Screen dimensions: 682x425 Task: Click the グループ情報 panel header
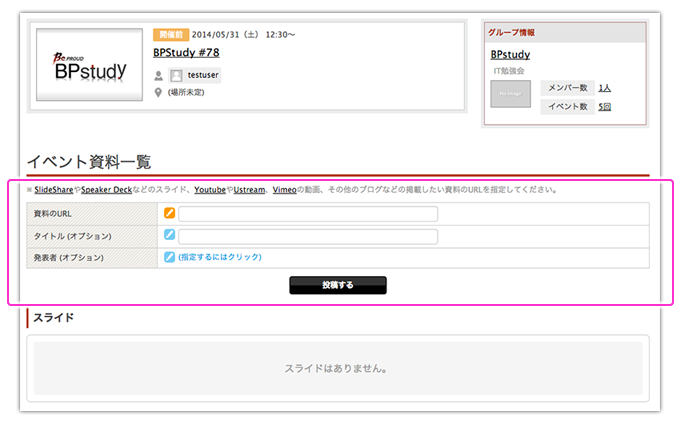(565, 33)
